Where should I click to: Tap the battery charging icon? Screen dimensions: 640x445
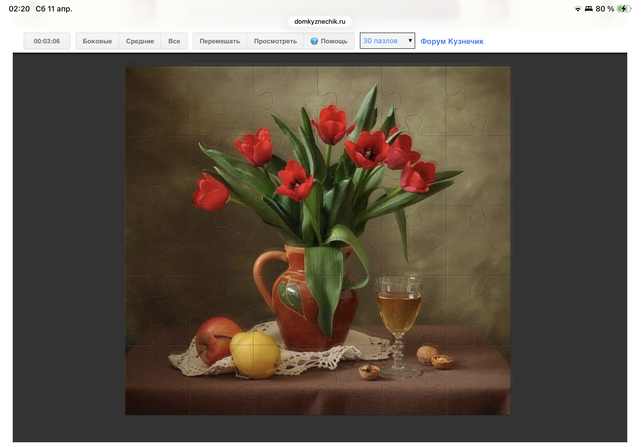pos(624,8)
